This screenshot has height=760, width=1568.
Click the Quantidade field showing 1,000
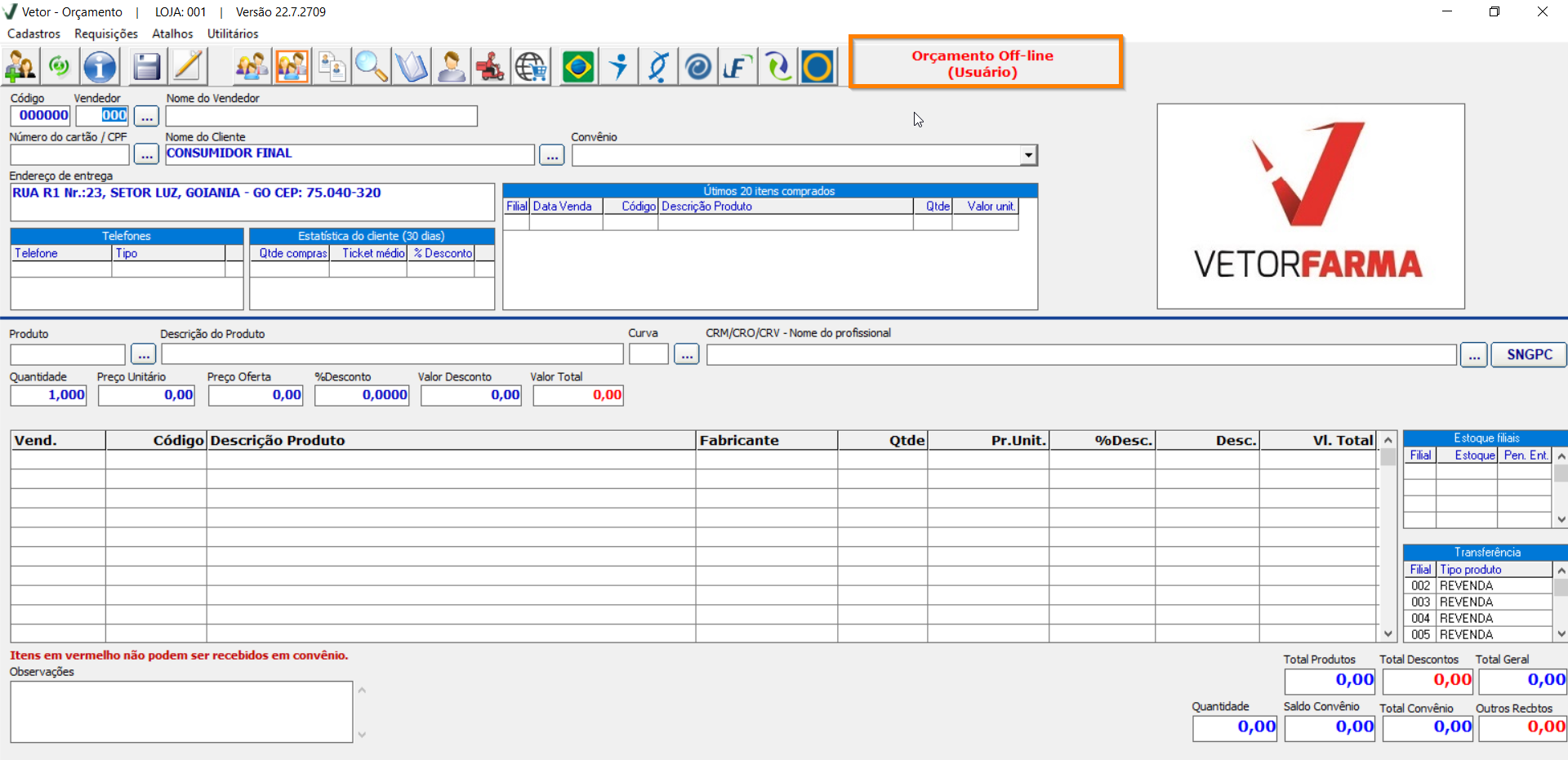click(48, 395)
